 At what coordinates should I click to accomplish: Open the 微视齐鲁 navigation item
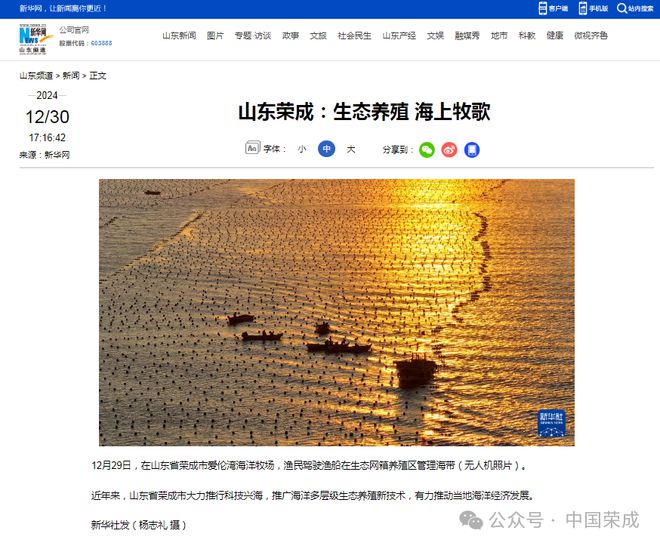click(591, 35)
